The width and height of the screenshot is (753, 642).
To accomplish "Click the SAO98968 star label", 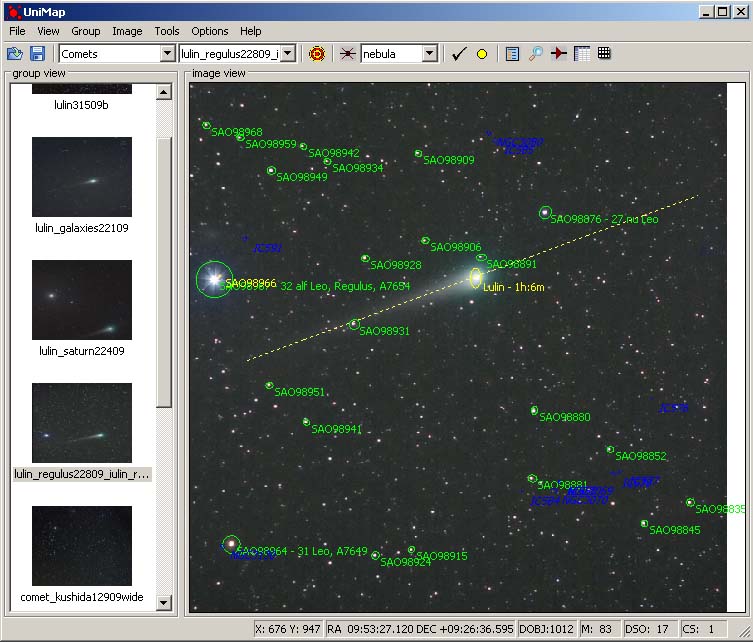I will (x=237, y=132).
